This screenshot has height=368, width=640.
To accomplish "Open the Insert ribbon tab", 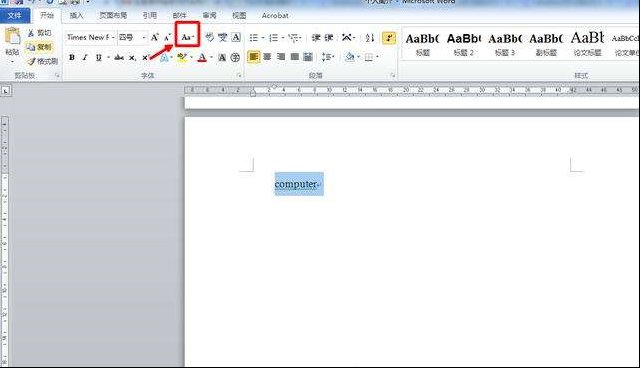I will 76,16.
